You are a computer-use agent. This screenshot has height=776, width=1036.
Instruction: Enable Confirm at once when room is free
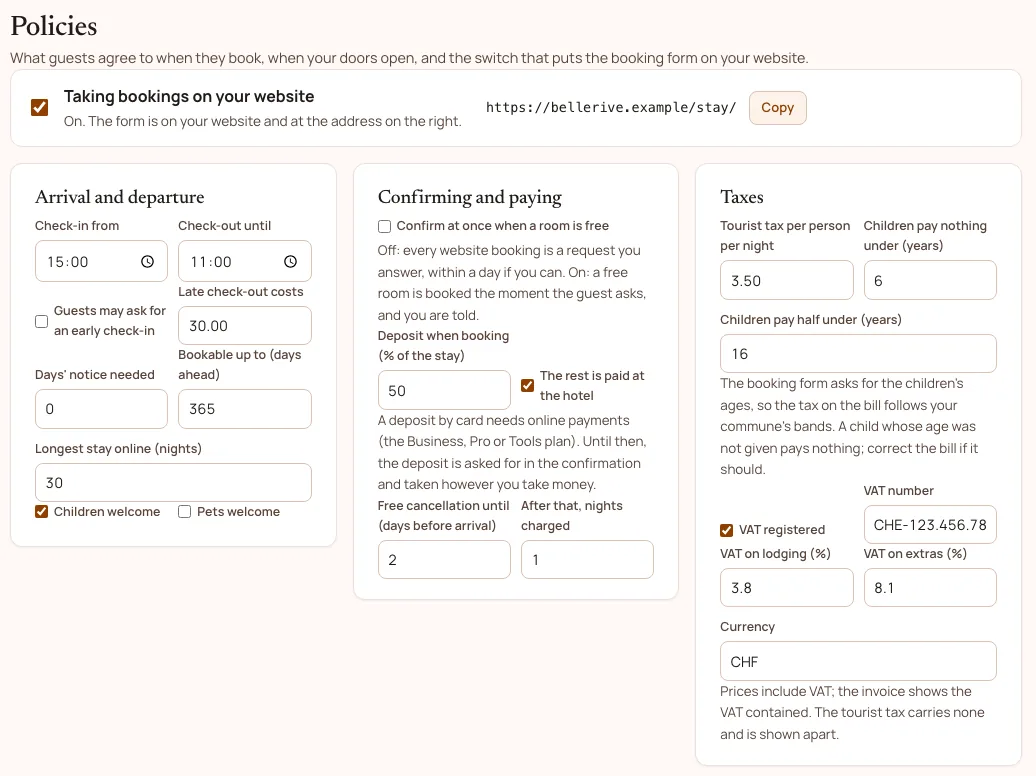tap(385, 226)
